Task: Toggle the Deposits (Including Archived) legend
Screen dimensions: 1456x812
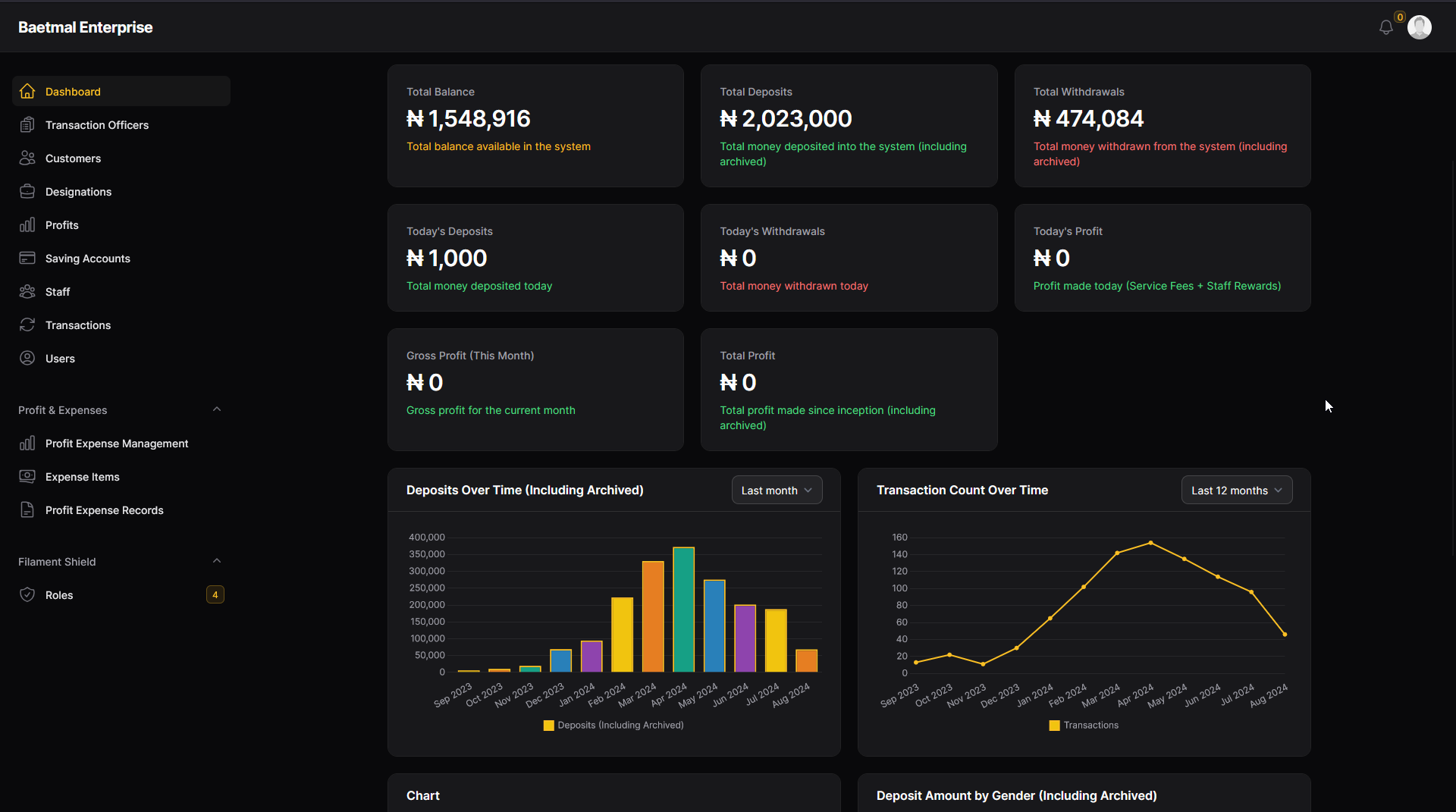Action: [613, 725]
